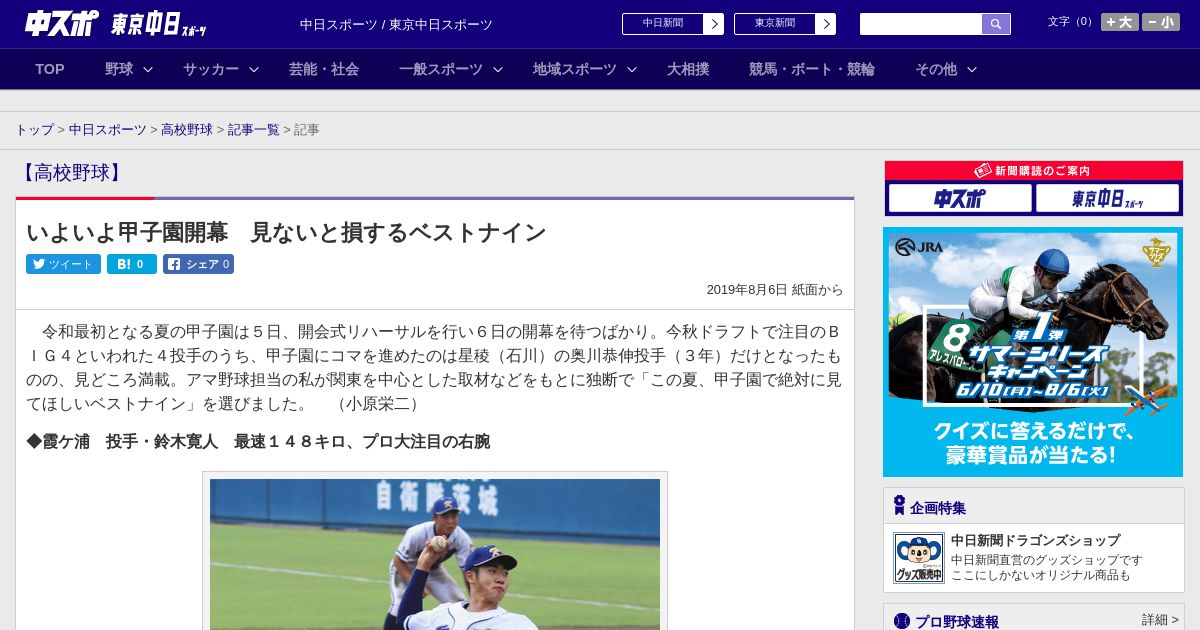Click the article headline いよいよ甲子園開幕
Screen dimensions: 1200x630
click(286, 232)
